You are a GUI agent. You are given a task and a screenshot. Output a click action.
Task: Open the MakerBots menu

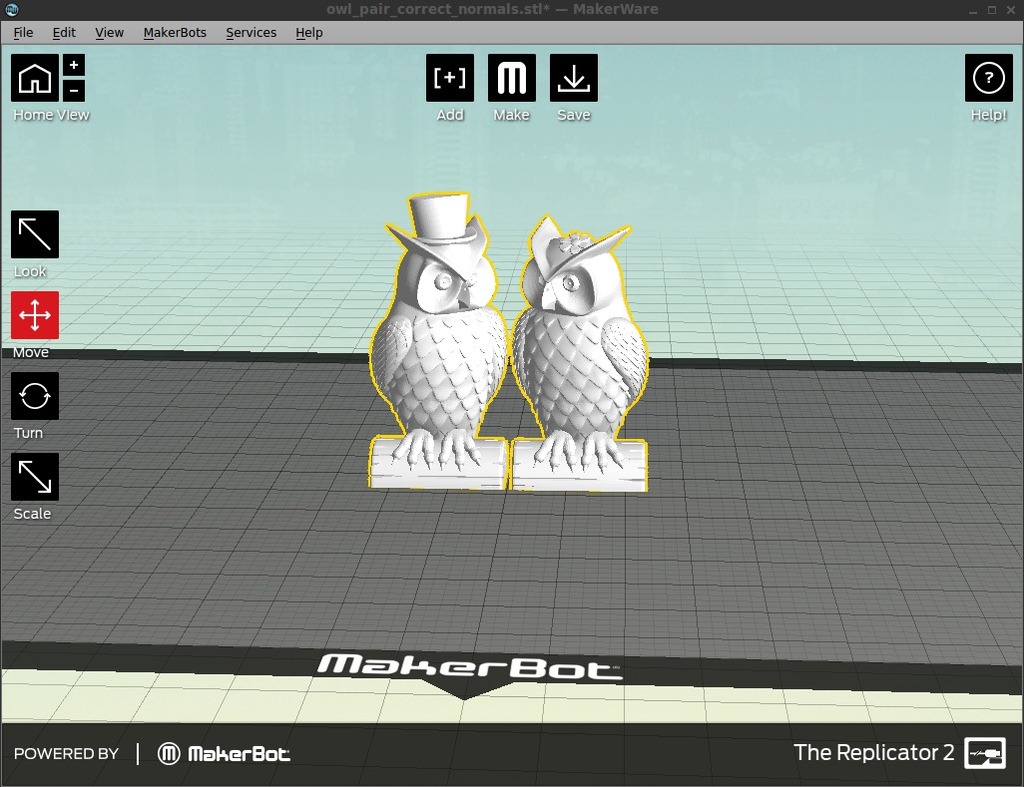175,32
